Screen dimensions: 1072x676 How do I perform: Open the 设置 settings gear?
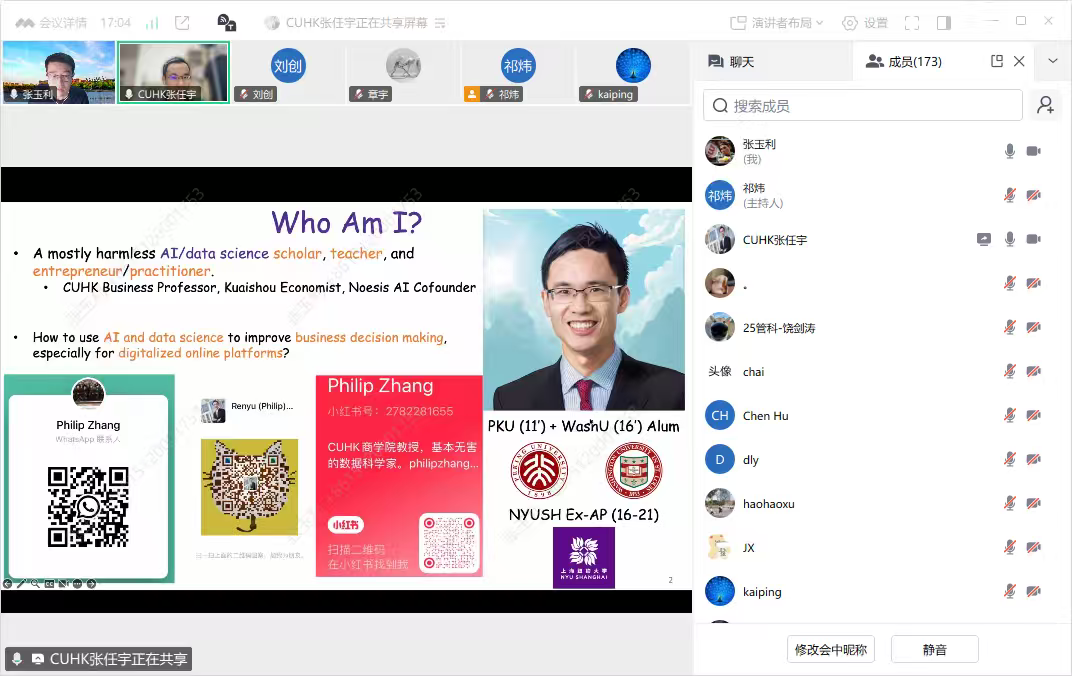coord(865,22)
